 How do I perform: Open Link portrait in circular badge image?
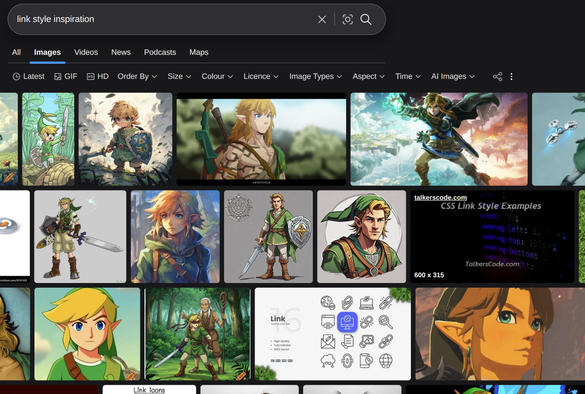pos(361,237)
